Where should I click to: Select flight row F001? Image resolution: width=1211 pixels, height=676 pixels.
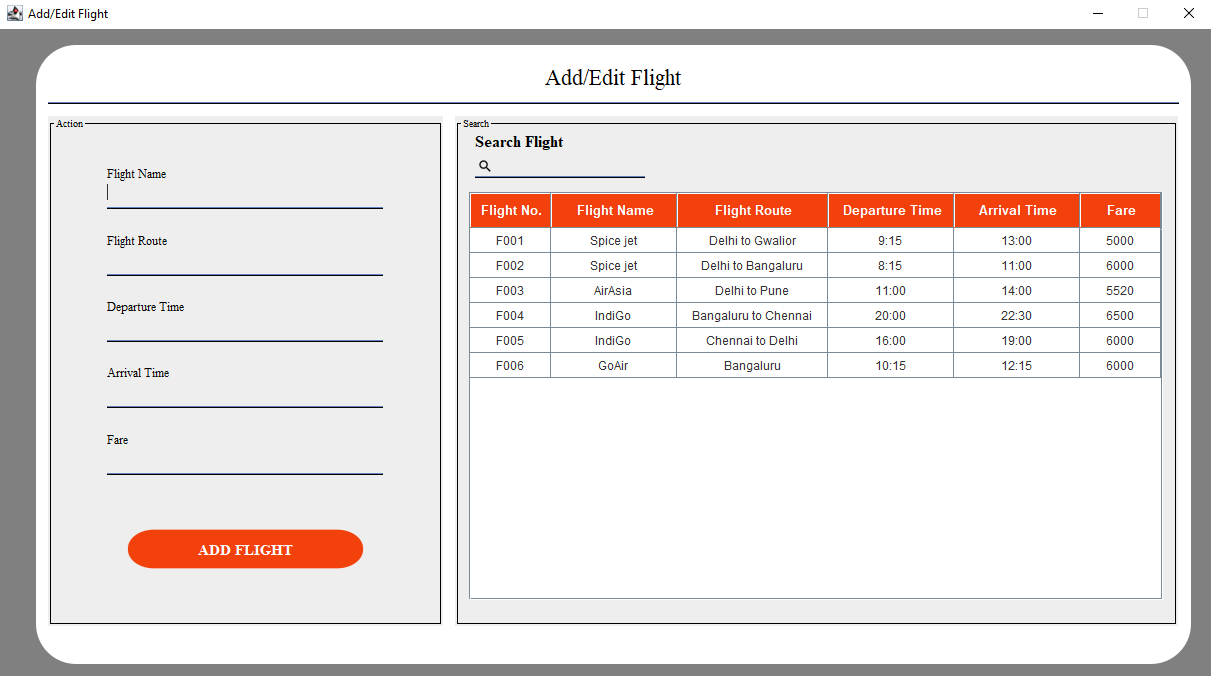pos(510,241)
